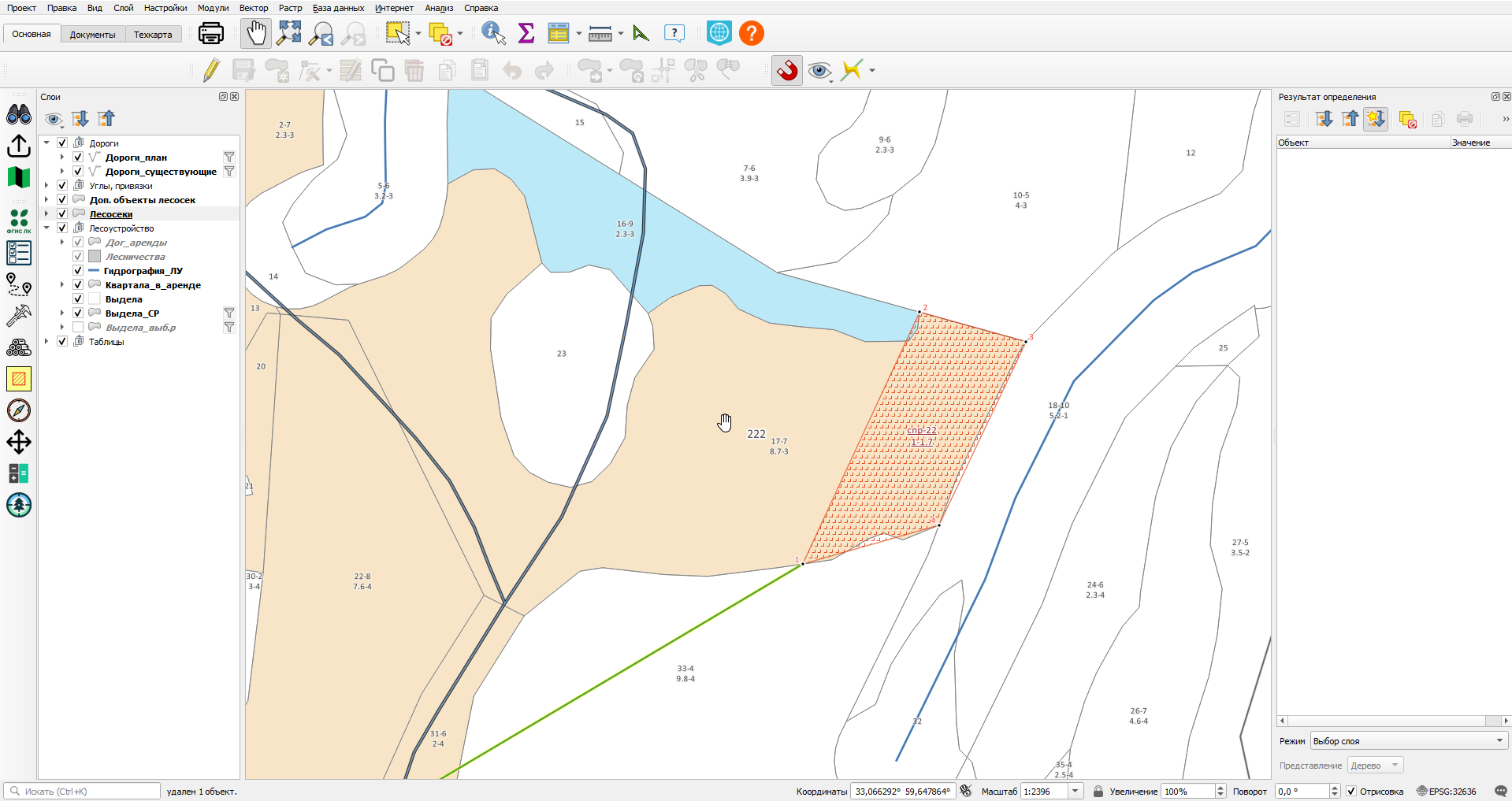Click the EPSG:32636 CRS button
This screenshot has width=1512, height=801.
click(x=1447, y=791)
